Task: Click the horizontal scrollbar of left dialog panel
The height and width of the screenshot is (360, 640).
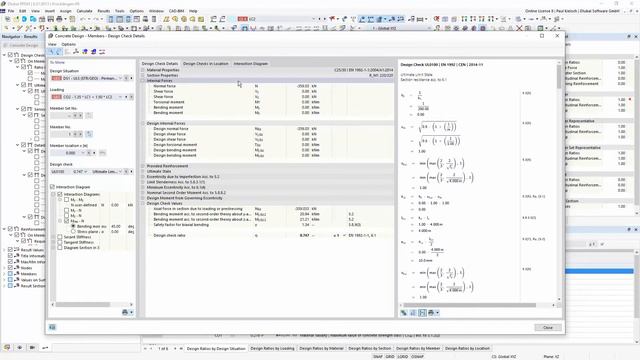Action: [x=82, y=304]
